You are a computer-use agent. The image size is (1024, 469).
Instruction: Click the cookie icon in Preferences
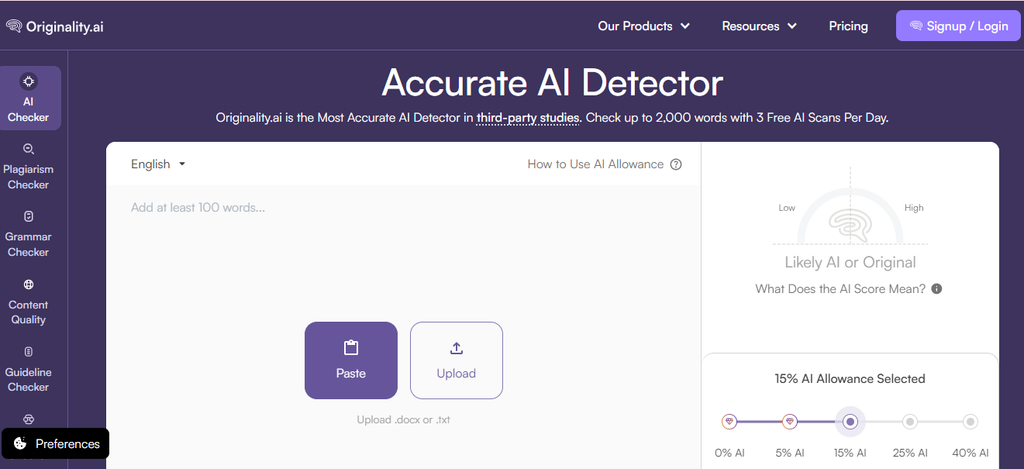click(x=20, y=444)
